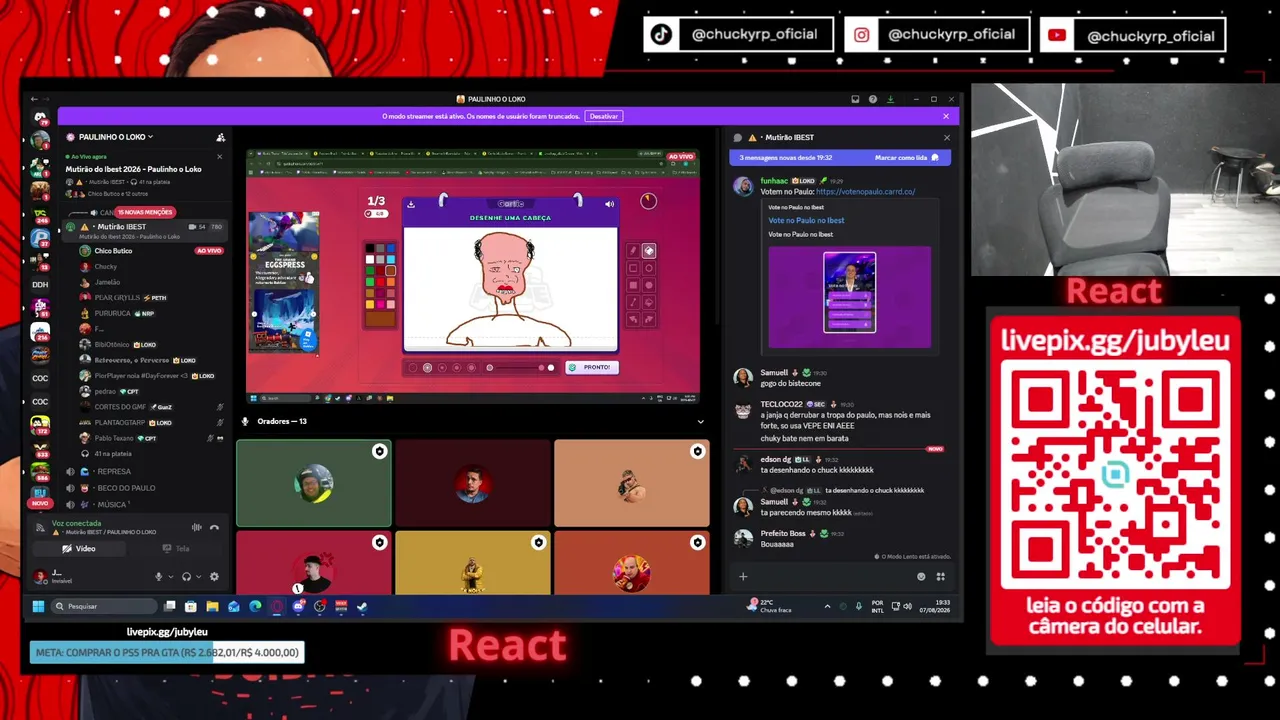
Task: Select line tool in Gartic
Action: point(633,302)
